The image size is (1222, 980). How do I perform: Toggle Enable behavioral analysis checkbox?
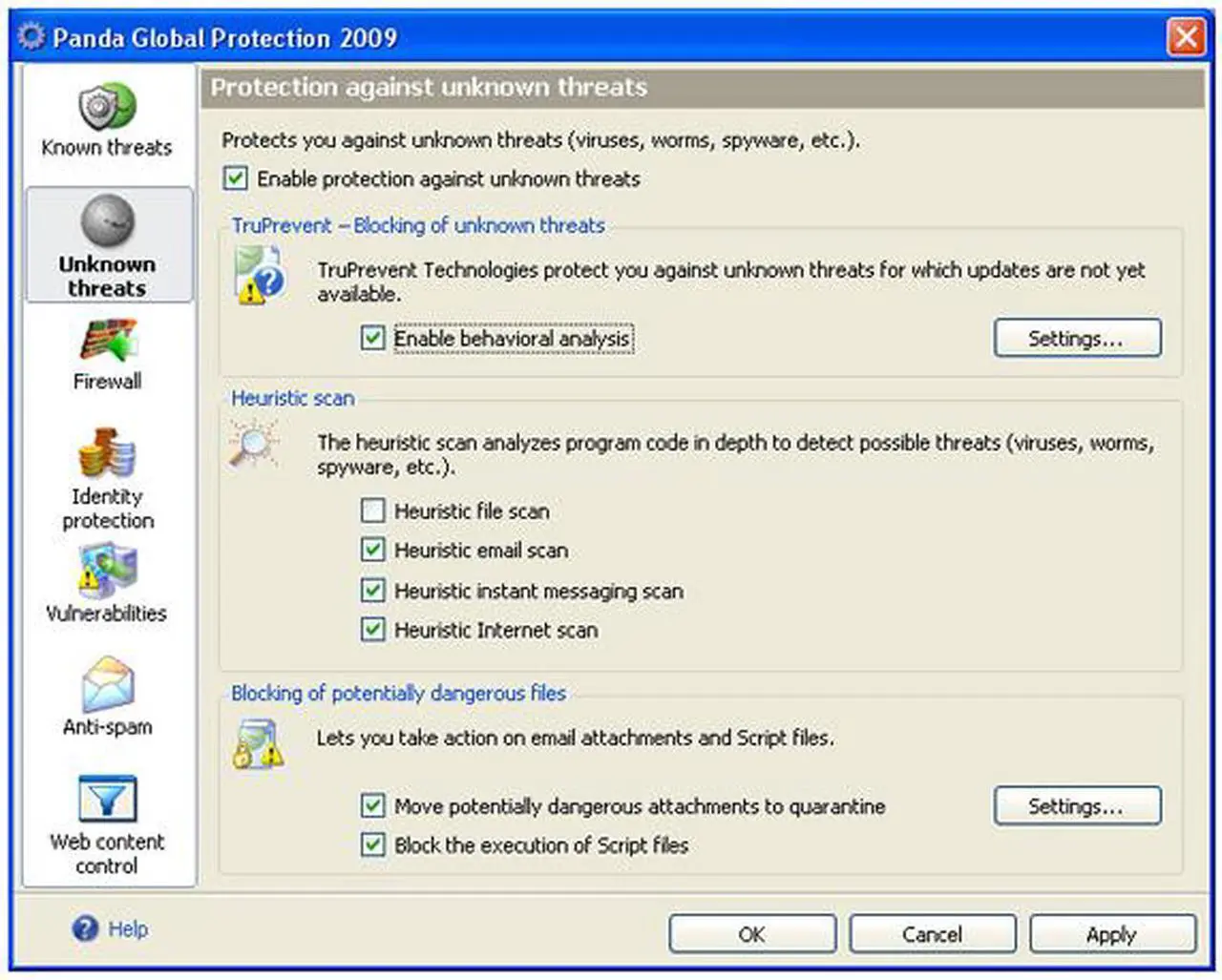pos(372,338)
